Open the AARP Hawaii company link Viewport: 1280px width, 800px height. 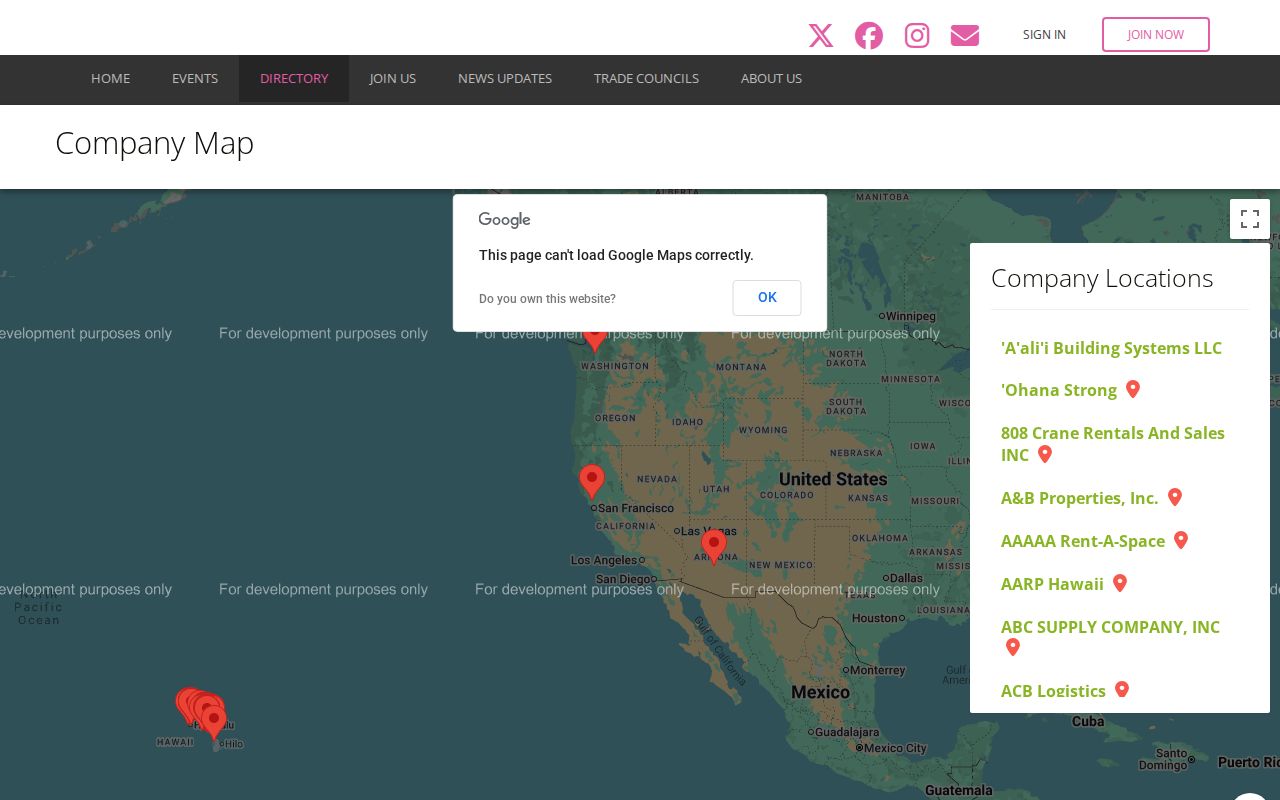[1052, 584]
